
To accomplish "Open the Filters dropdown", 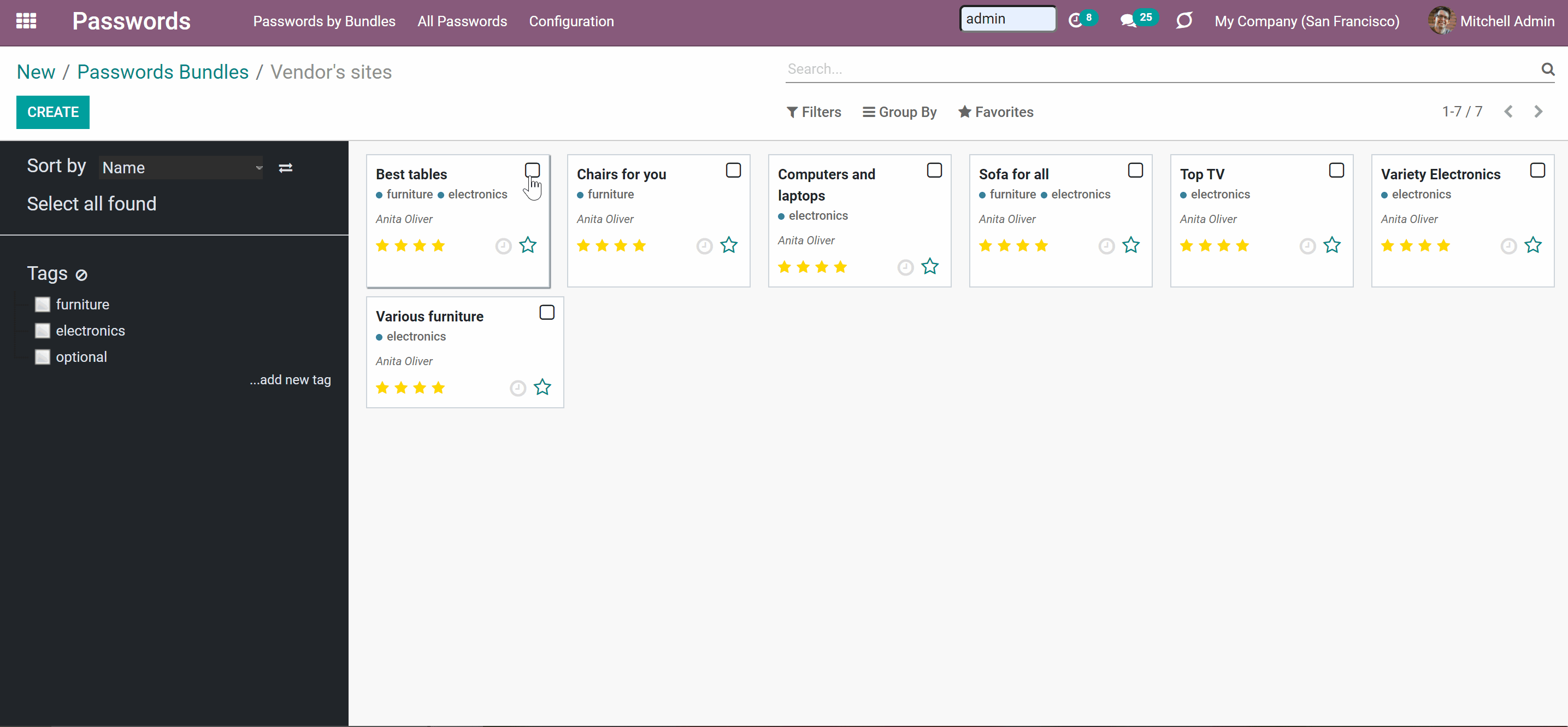I will pyautogui.click(x=814, y=112).
